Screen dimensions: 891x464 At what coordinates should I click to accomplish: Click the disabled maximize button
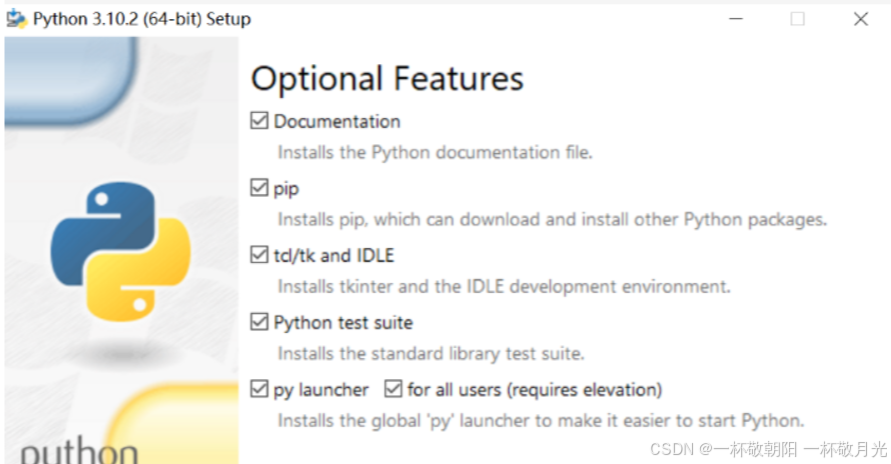797,19
